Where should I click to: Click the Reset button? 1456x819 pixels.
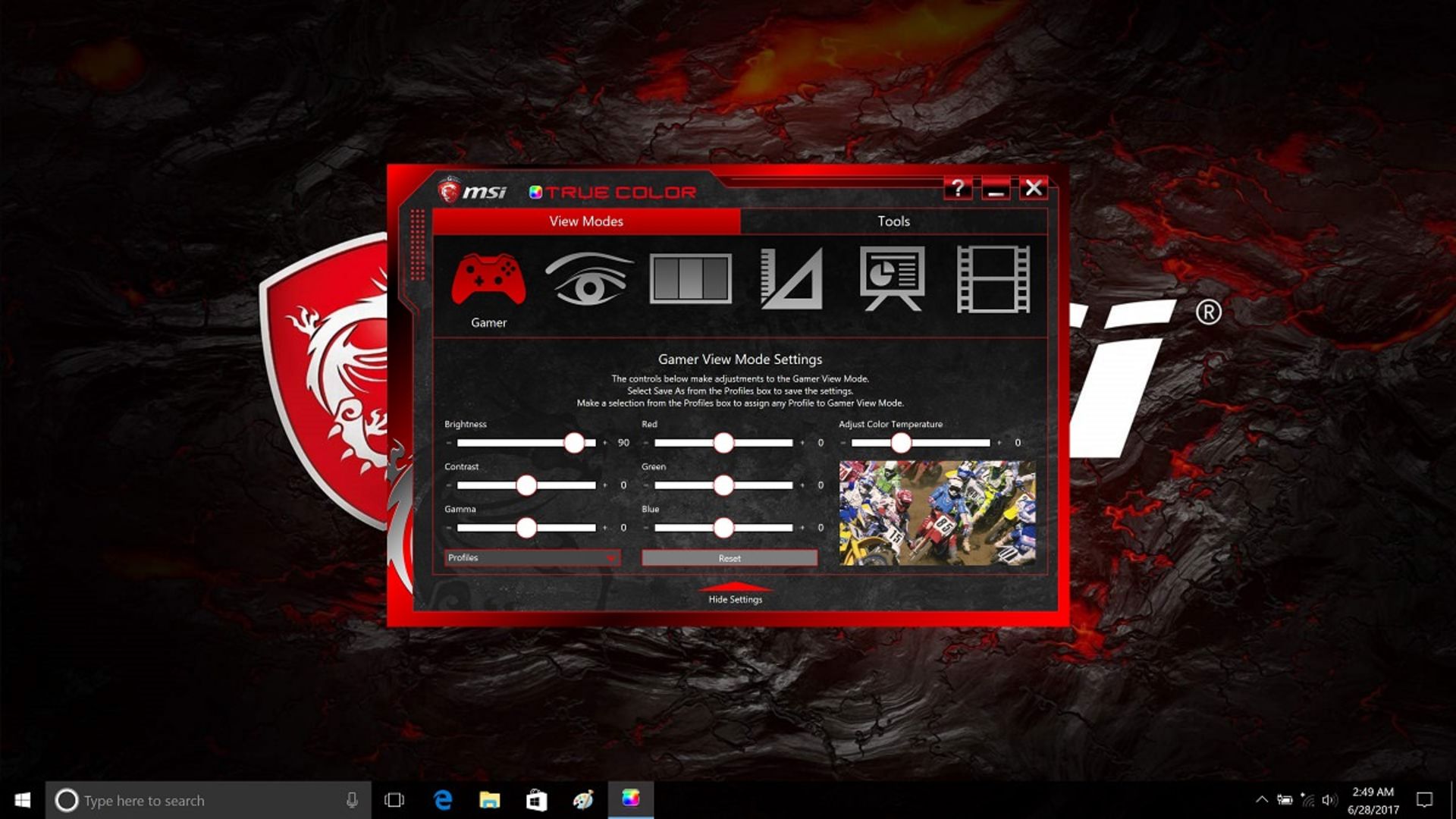point(730,558)
